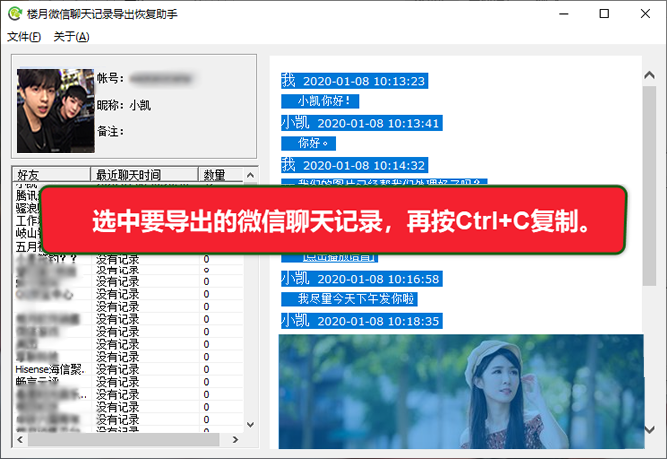Click the 帐号 account label
667x459 pixels.
[x=110, y=78]
